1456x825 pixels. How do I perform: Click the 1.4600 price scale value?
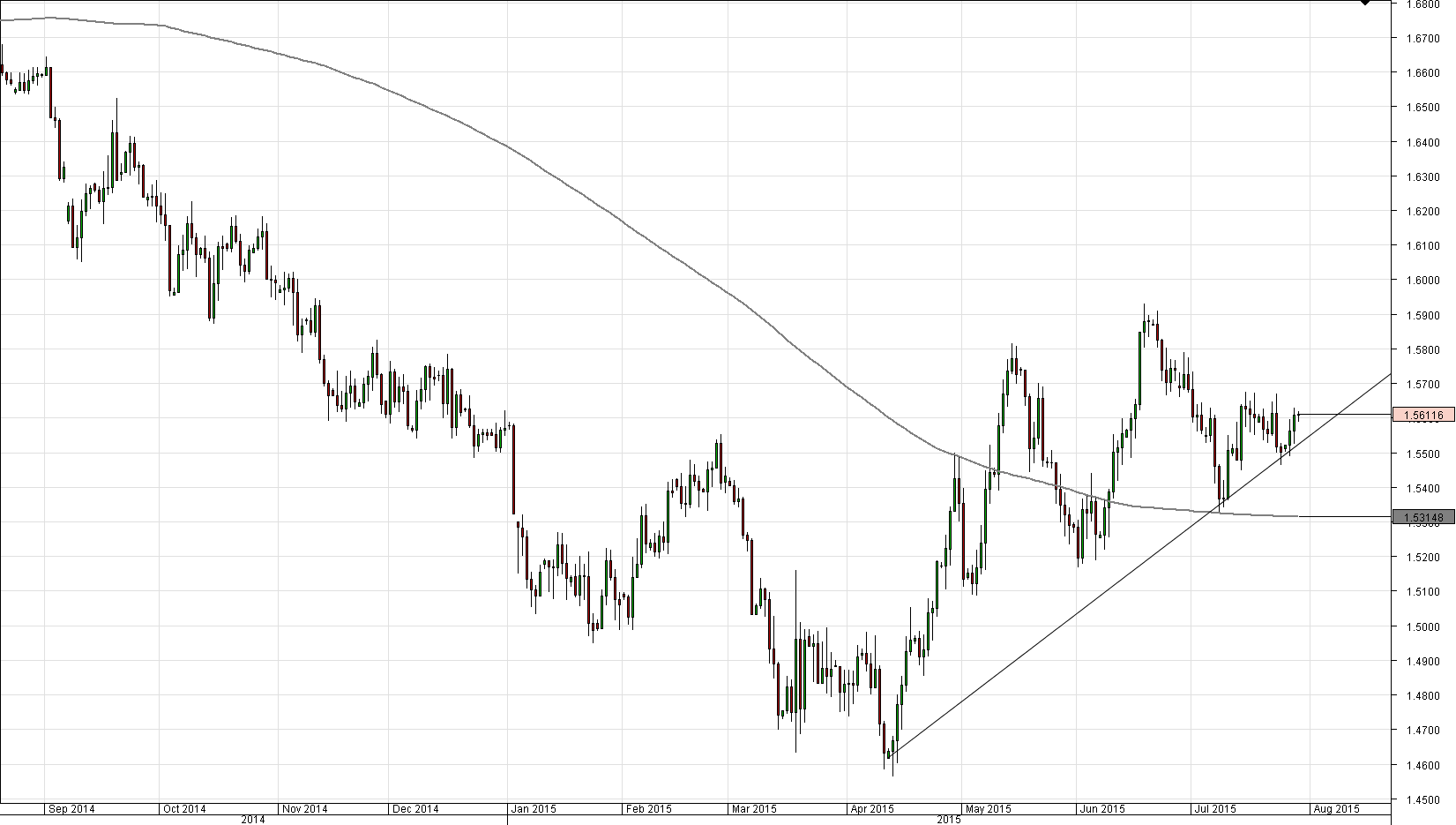(1425, 765)
